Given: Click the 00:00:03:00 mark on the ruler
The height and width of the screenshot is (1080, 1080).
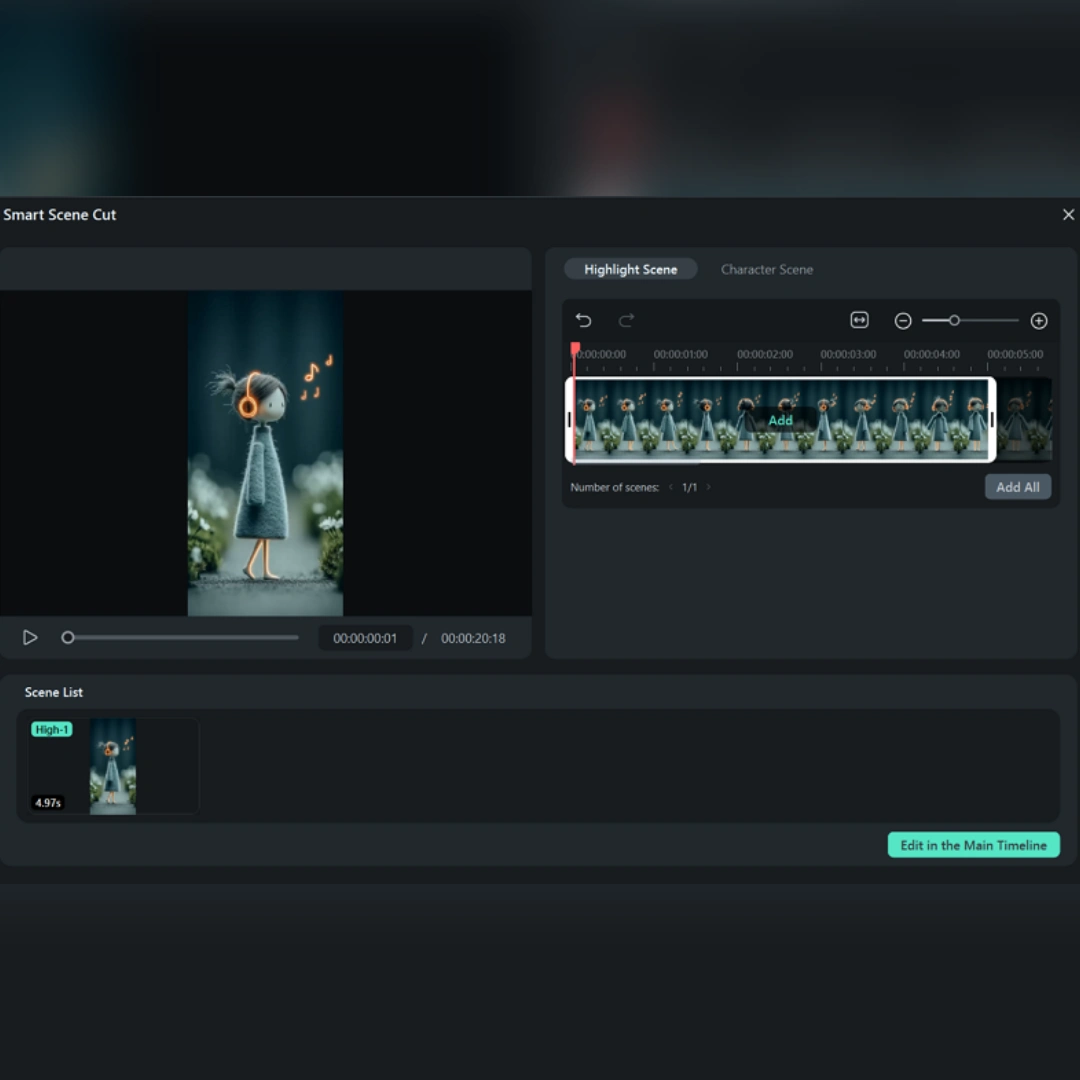Looking at the screenshot, I should point(848,354).
